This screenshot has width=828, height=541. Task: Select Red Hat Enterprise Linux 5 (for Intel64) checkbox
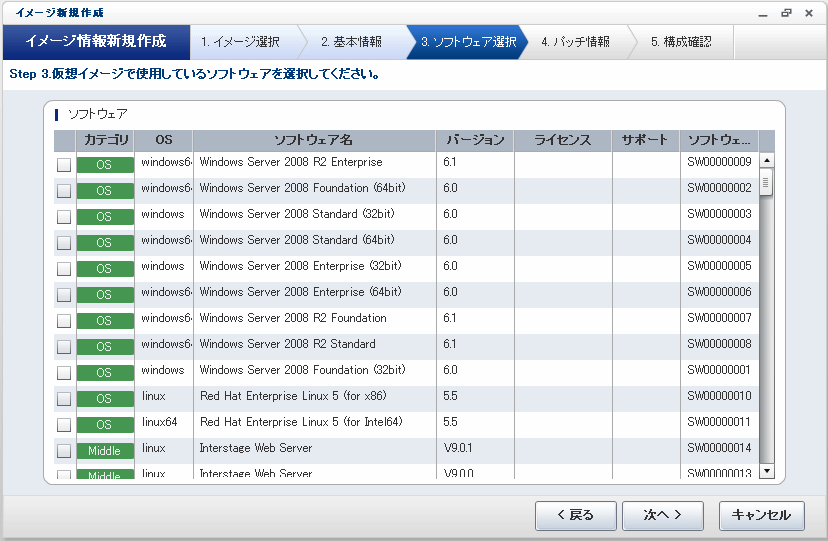tap(64, 424)
